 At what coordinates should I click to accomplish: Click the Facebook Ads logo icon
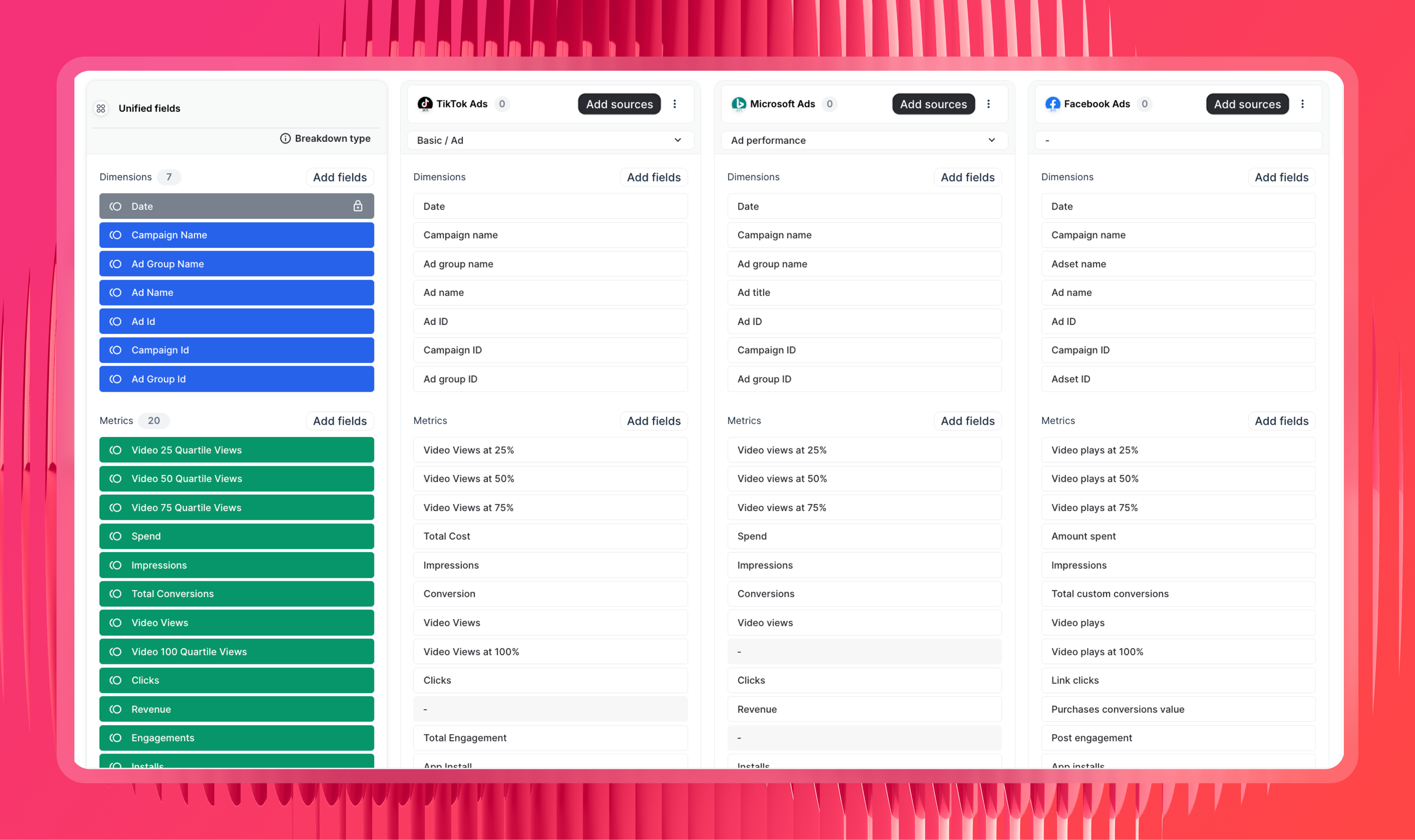click(x=1053, y=104)
